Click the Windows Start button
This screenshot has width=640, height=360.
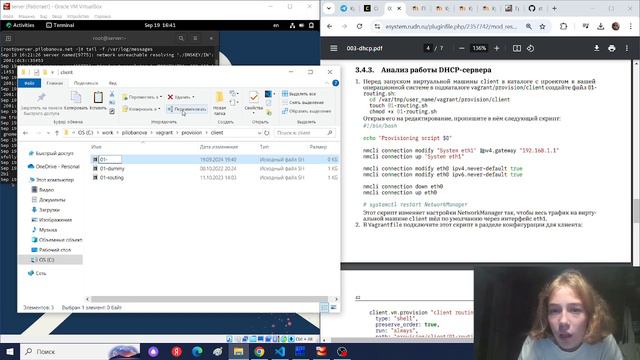coord(10,351)
